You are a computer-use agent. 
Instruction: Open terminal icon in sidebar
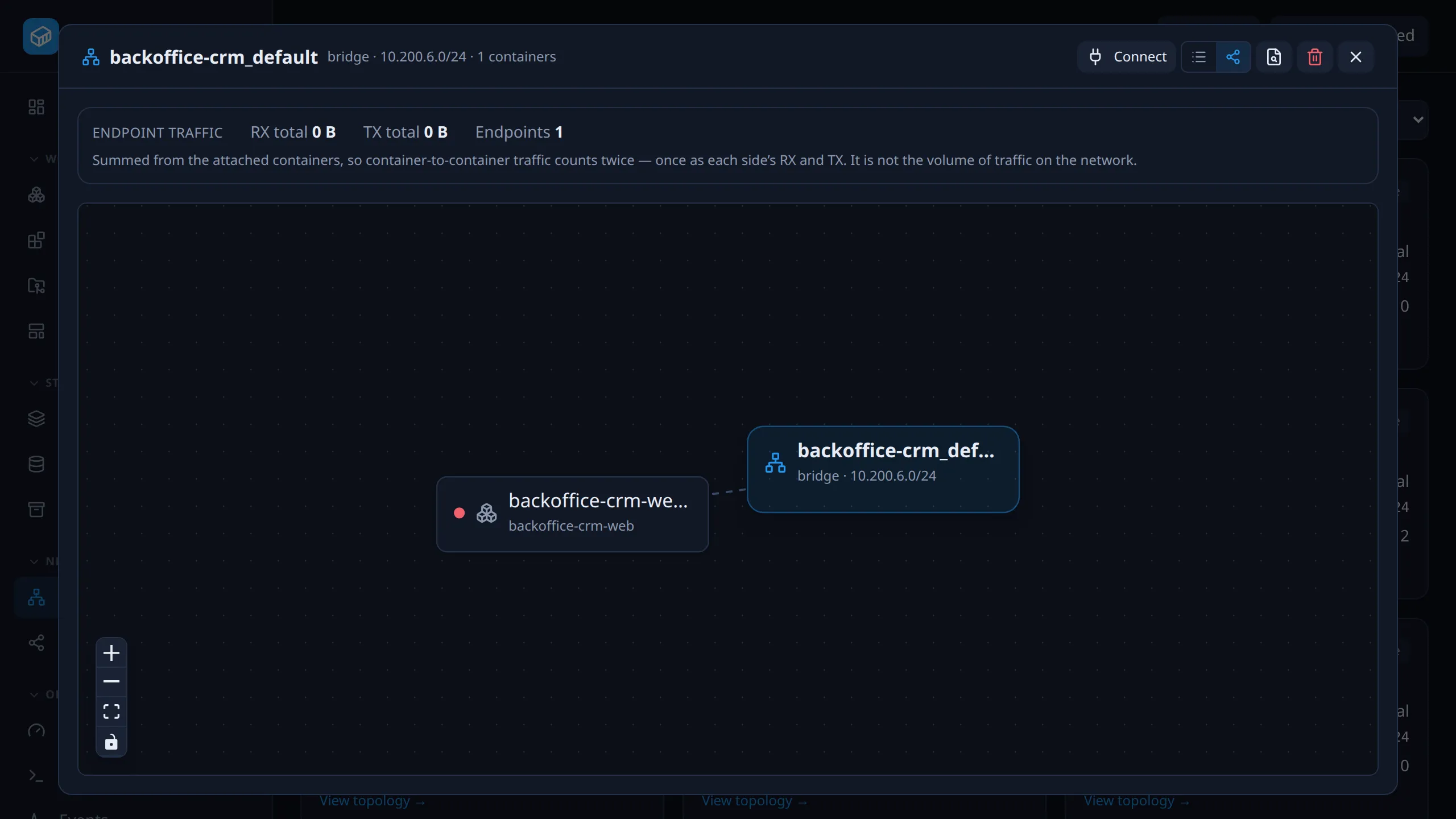[36, 776]
